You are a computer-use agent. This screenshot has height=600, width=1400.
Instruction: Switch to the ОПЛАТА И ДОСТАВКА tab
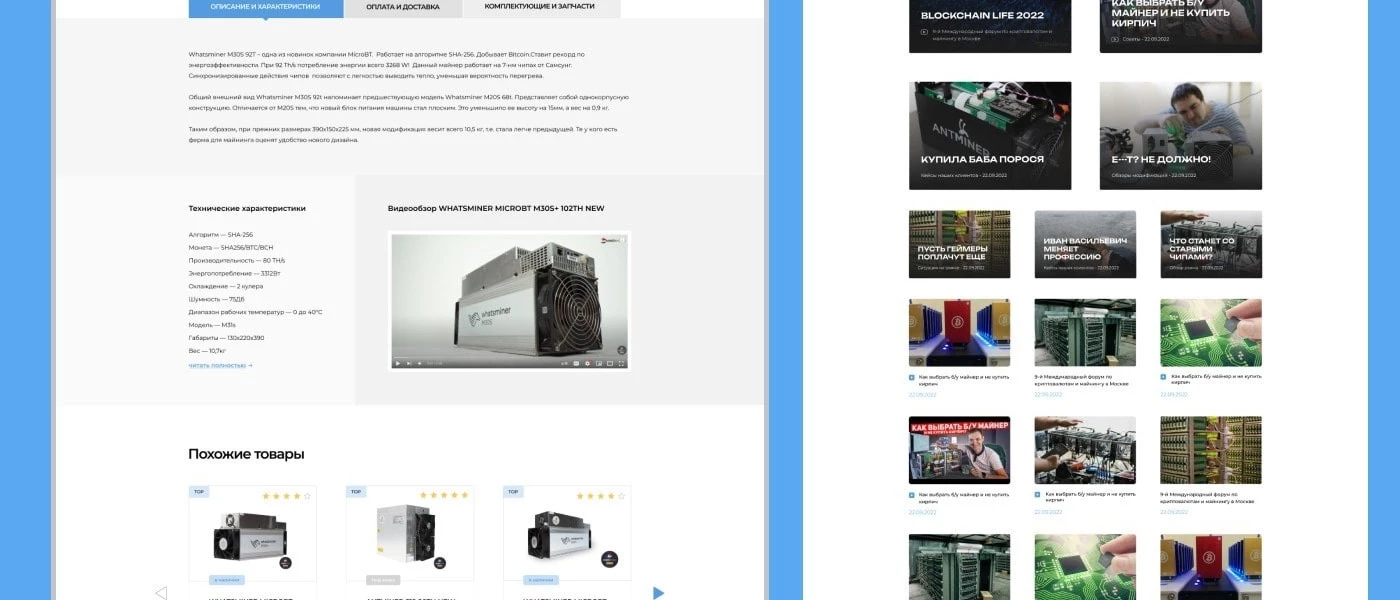[x=402, y=6]
